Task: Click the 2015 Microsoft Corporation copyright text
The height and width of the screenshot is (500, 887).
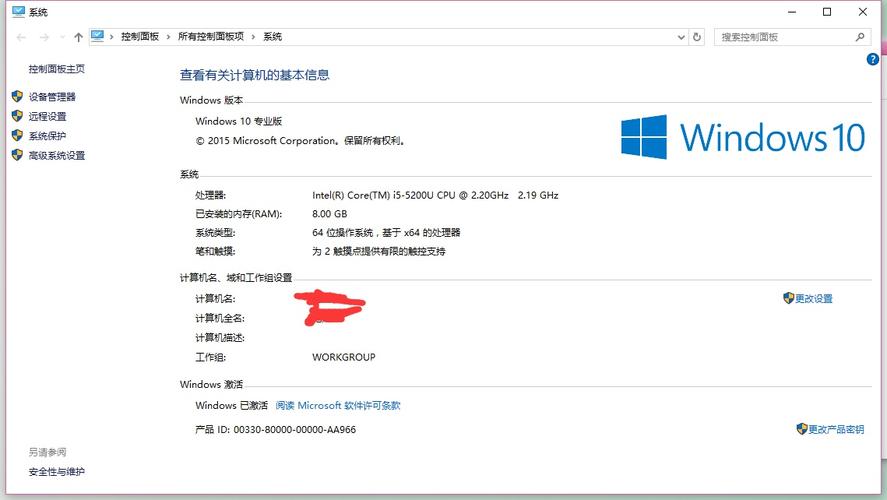Action: coord(300,141)
